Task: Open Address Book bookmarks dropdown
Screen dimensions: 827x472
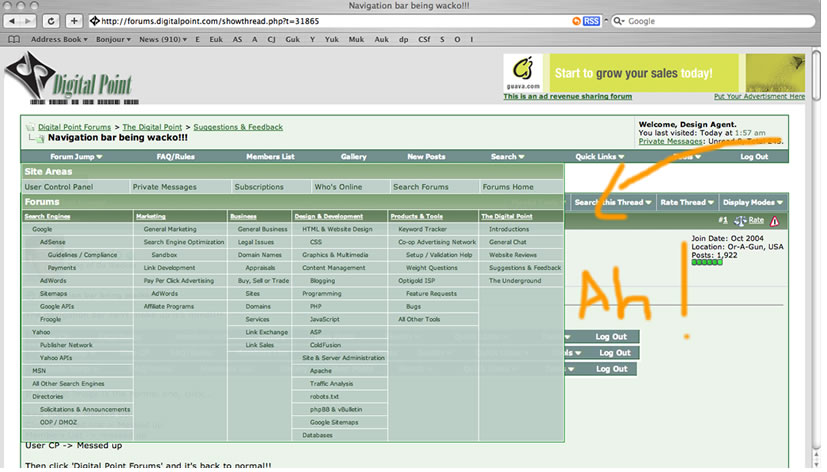Action: (59, 40)
